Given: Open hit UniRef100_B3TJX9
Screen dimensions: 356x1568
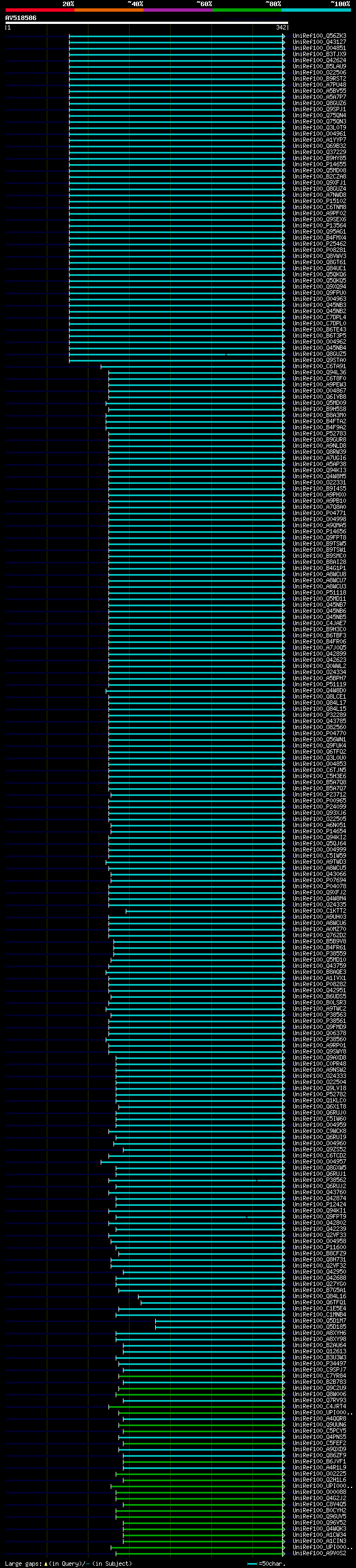Looking at the screenshot, I should pyautogui.click(x=319, y=54).
